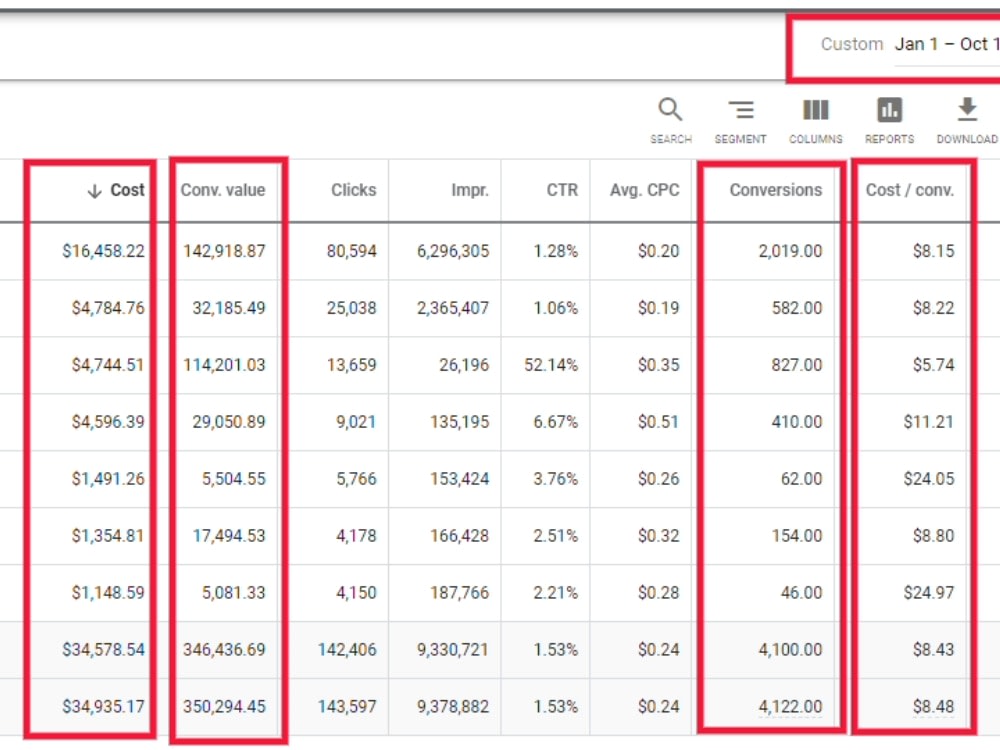Click conv. value 350,294.45
Screen dimensions: 1000x750
click(224, 707)
